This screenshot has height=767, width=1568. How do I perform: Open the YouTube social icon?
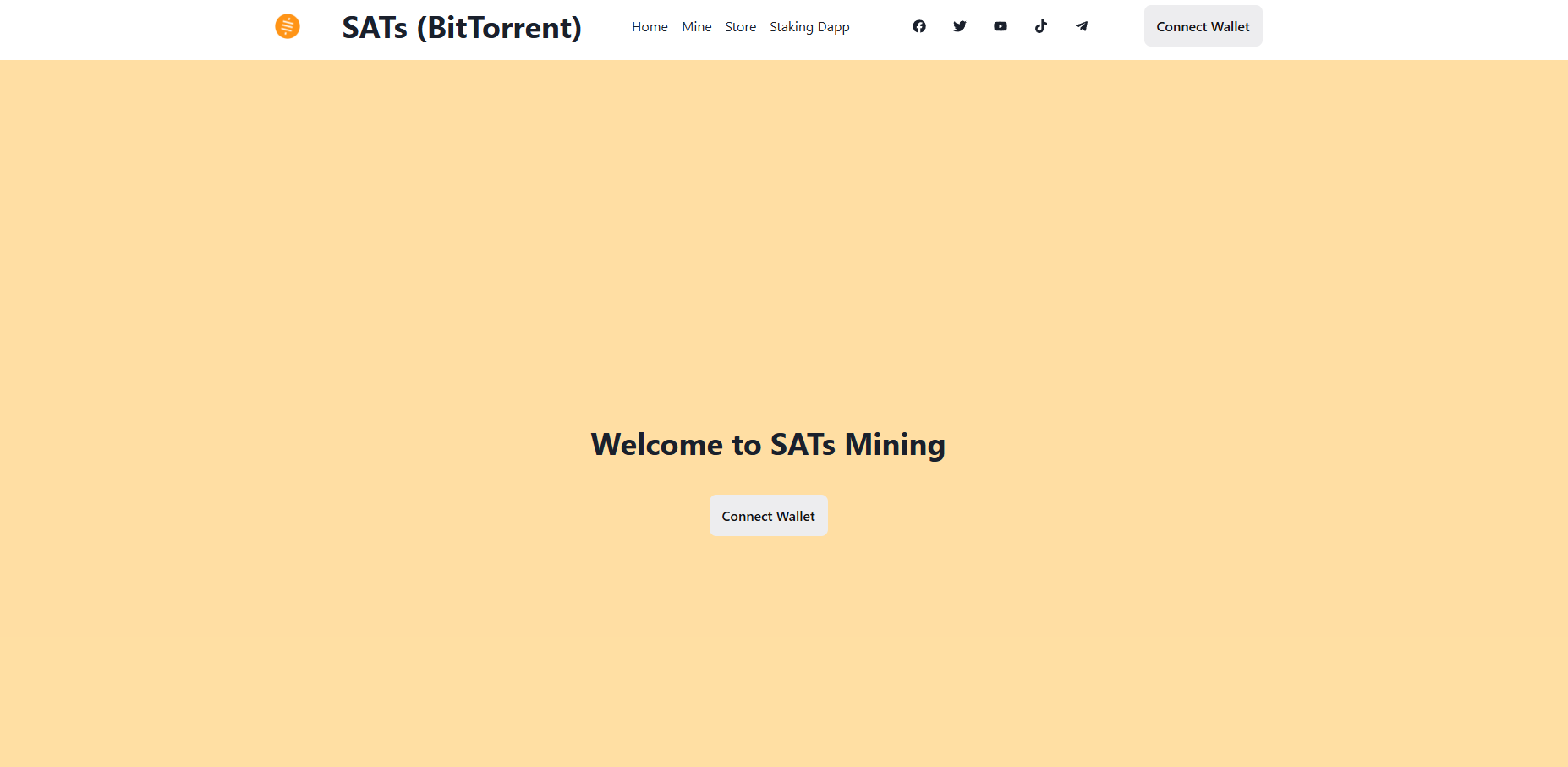(x=1001, y=26)
